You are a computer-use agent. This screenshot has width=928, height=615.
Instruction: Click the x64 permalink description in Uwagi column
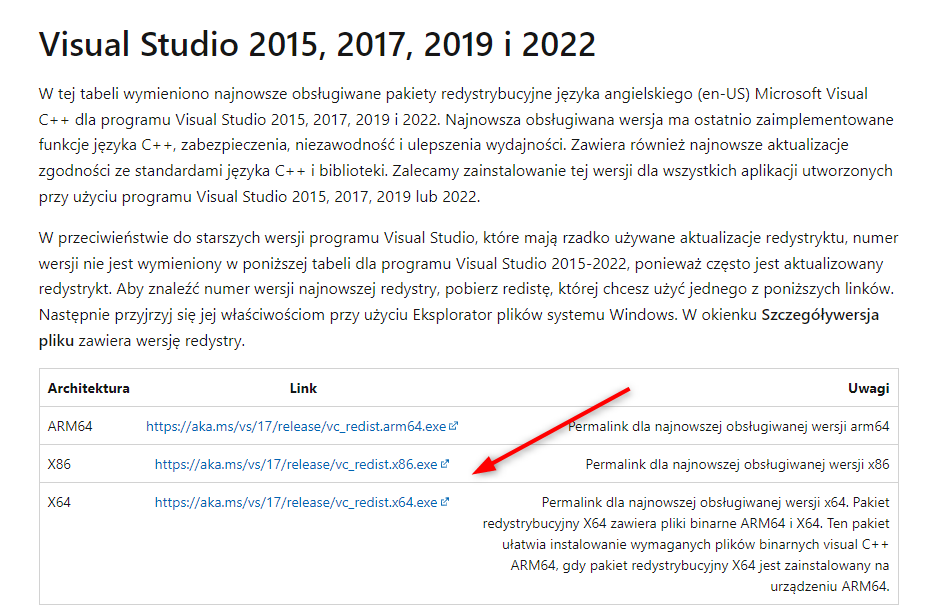pos(686,544)
